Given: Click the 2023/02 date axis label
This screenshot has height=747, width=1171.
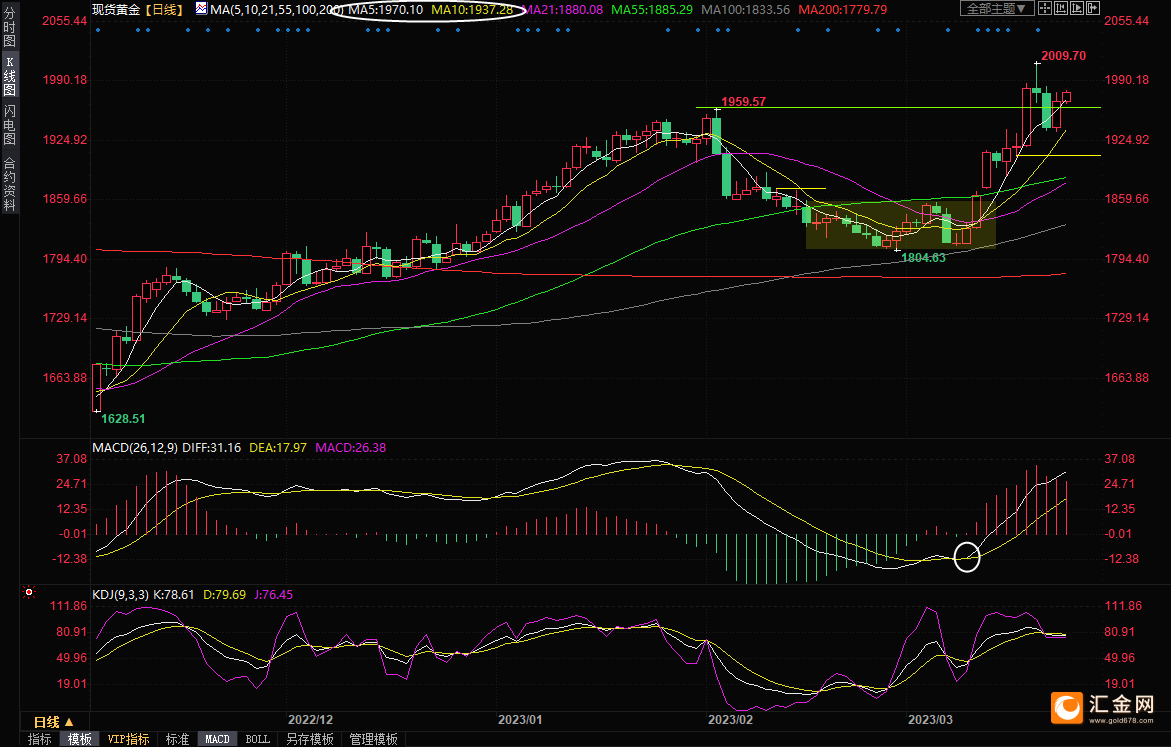Looking at the screenshot, I should point(730,719).
